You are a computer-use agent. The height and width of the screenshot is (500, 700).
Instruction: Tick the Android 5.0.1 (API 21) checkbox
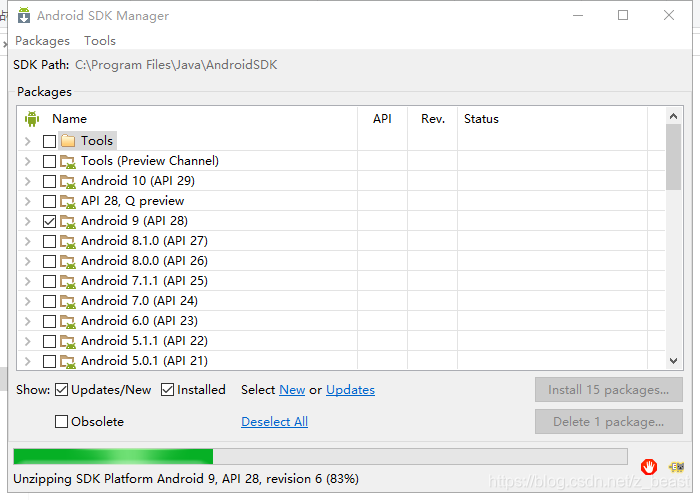coord(49,362)
